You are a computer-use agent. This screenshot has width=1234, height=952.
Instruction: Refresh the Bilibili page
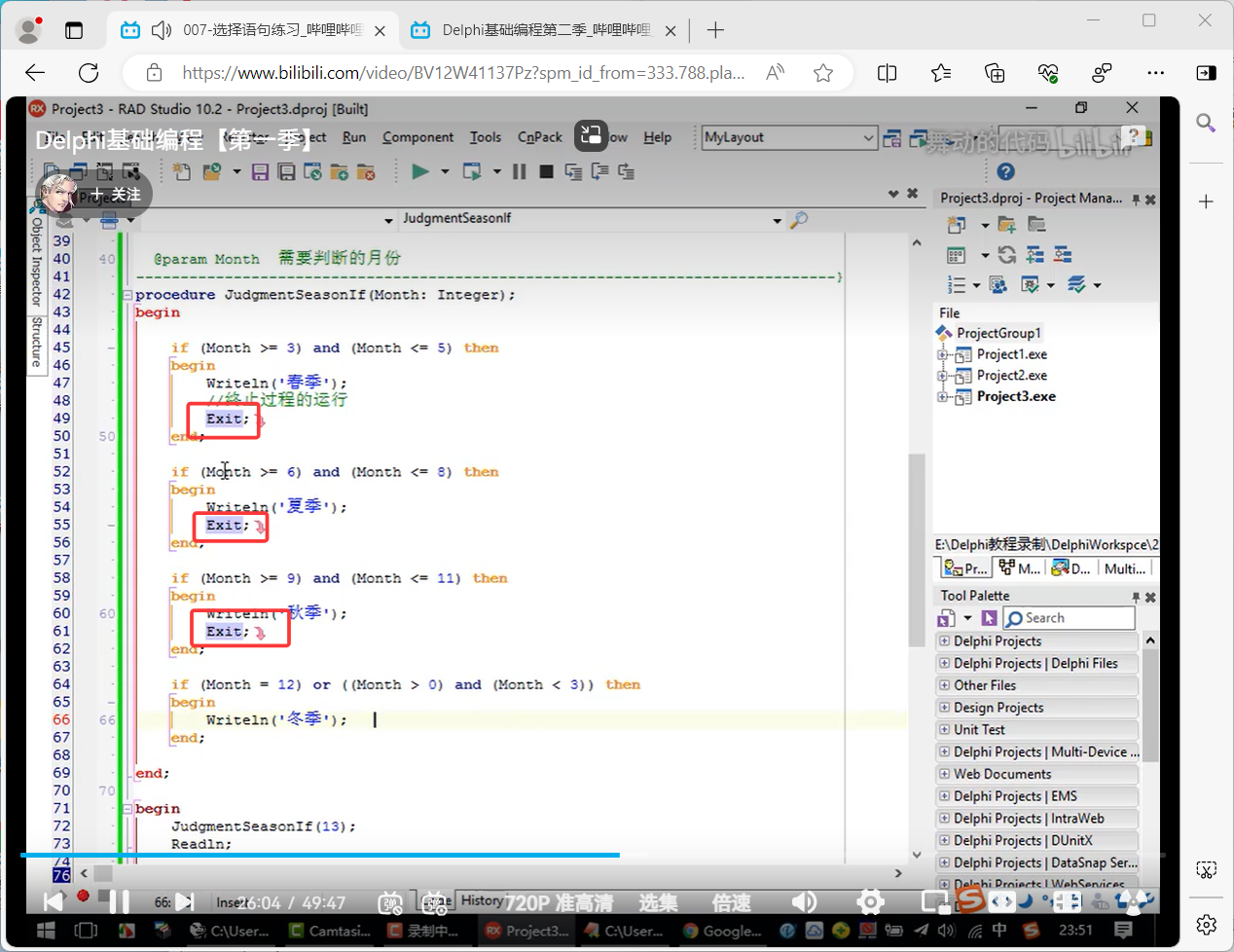point(89,72)
